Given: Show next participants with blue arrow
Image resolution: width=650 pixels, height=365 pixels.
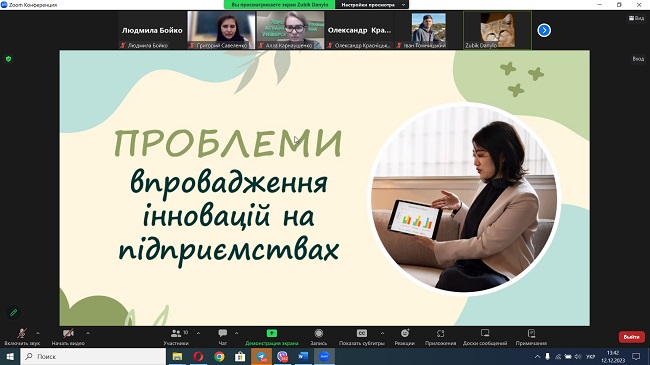Looking at the screenshot, I should coord(544,30).
